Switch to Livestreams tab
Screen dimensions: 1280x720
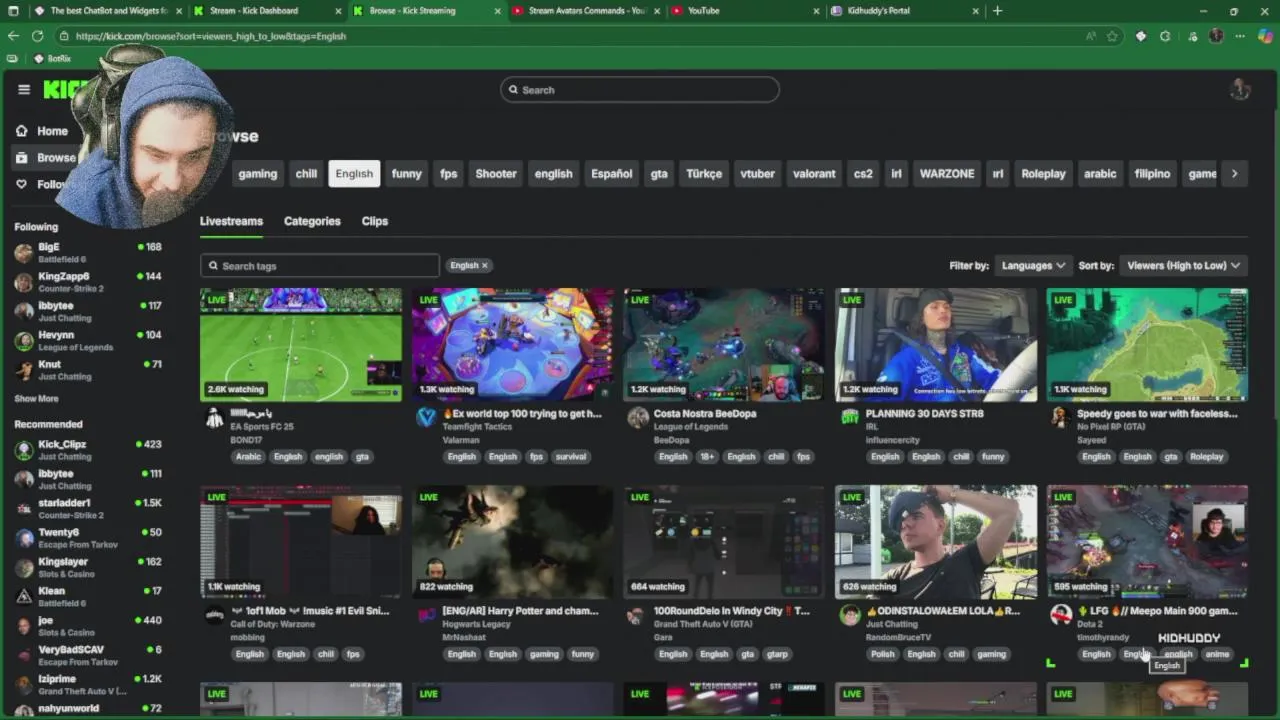(x=231, y=221)
